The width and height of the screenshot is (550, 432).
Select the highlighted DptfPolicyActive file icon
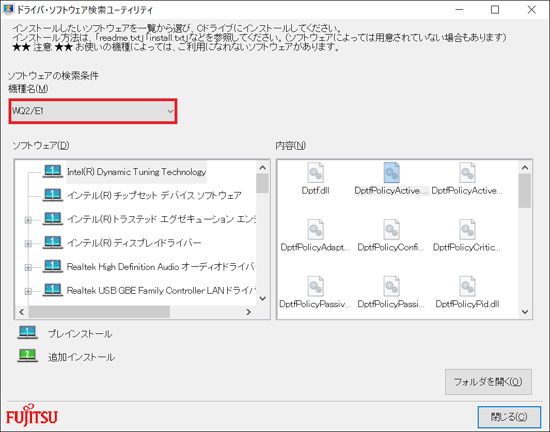pos(391,173)
